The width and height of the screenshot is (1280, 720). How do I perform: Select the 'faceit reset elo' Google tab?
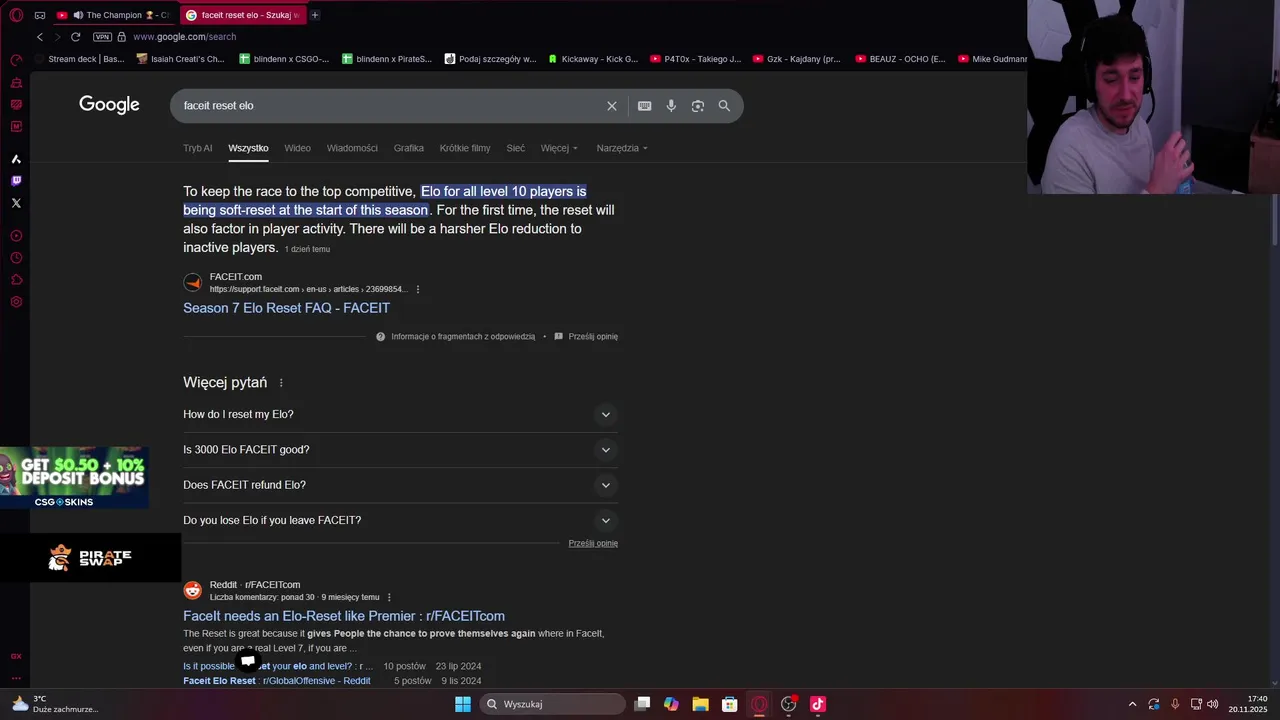[243, 15]
